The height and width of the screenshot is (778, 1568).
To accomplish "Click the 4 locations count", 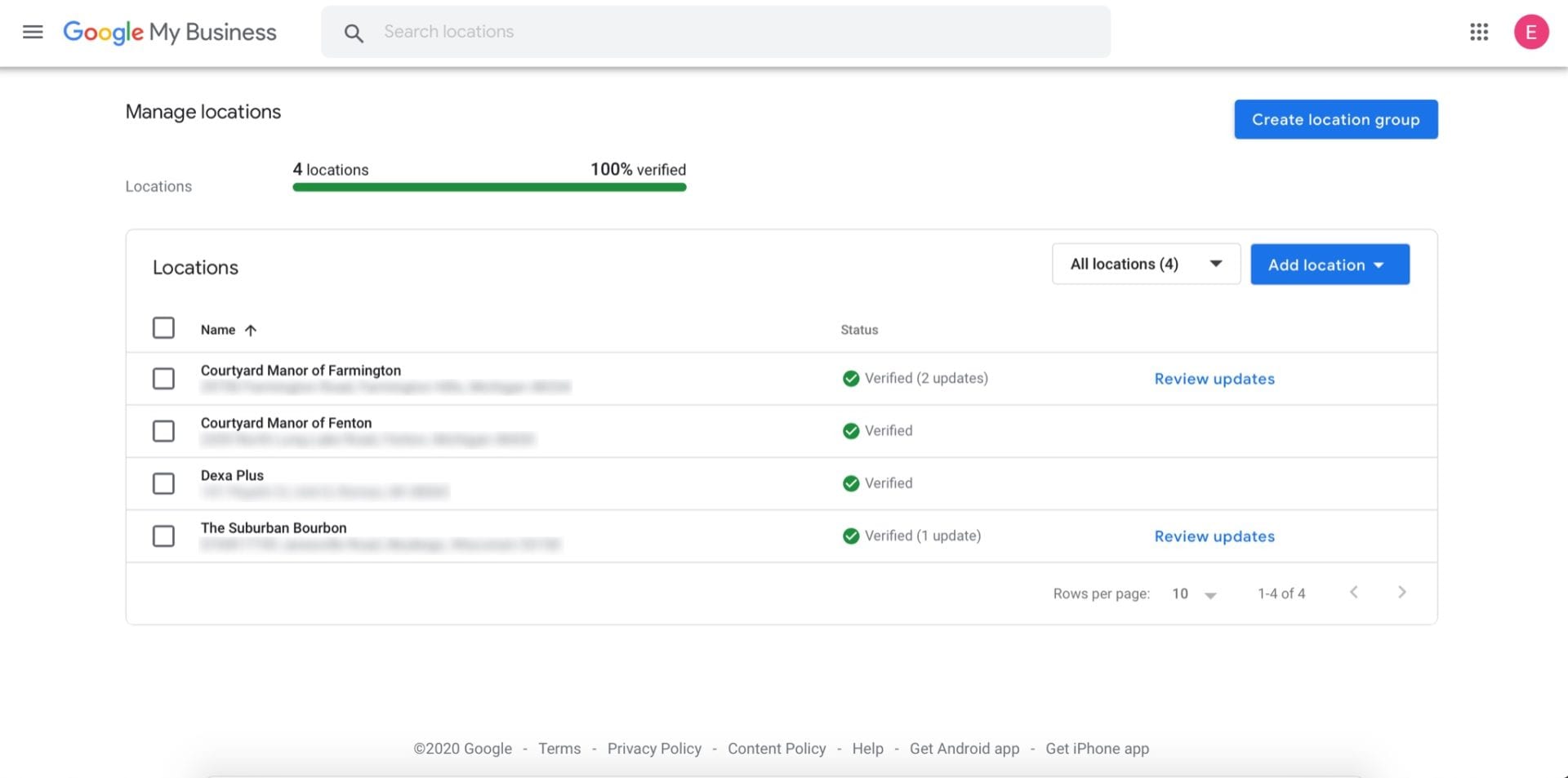I will [331, 170].
